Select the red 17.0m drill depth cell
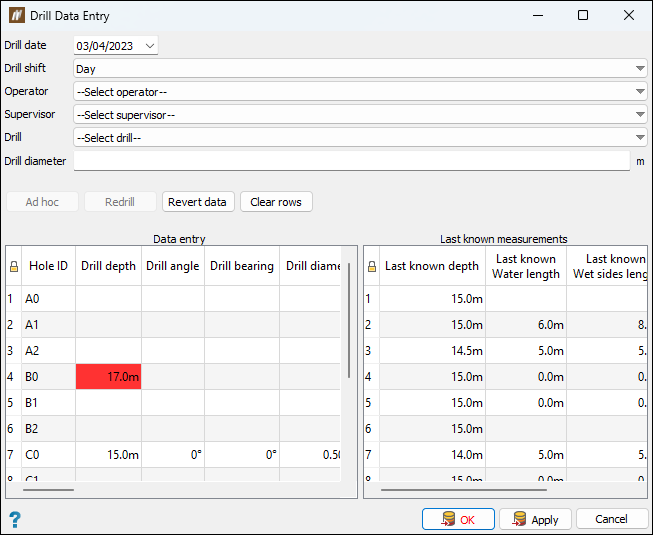 [108, 376]
